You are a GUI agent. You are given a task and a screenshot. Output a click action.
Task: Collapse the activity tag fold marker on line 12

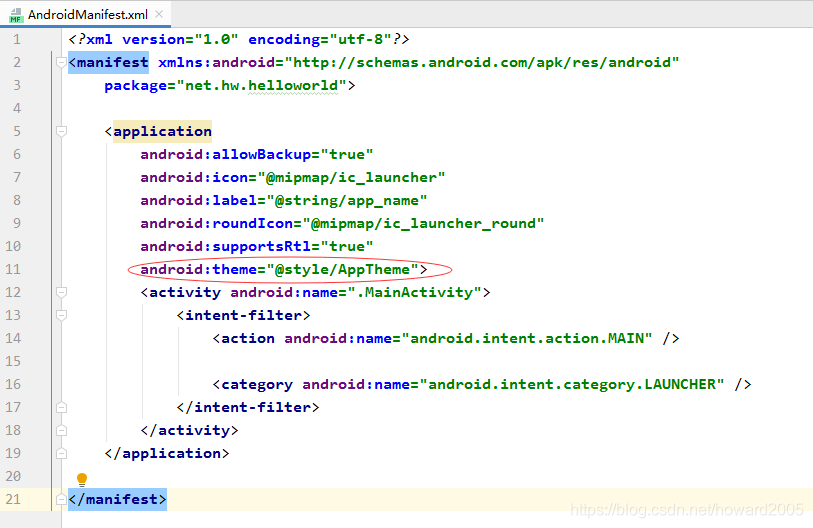[61, 293]
